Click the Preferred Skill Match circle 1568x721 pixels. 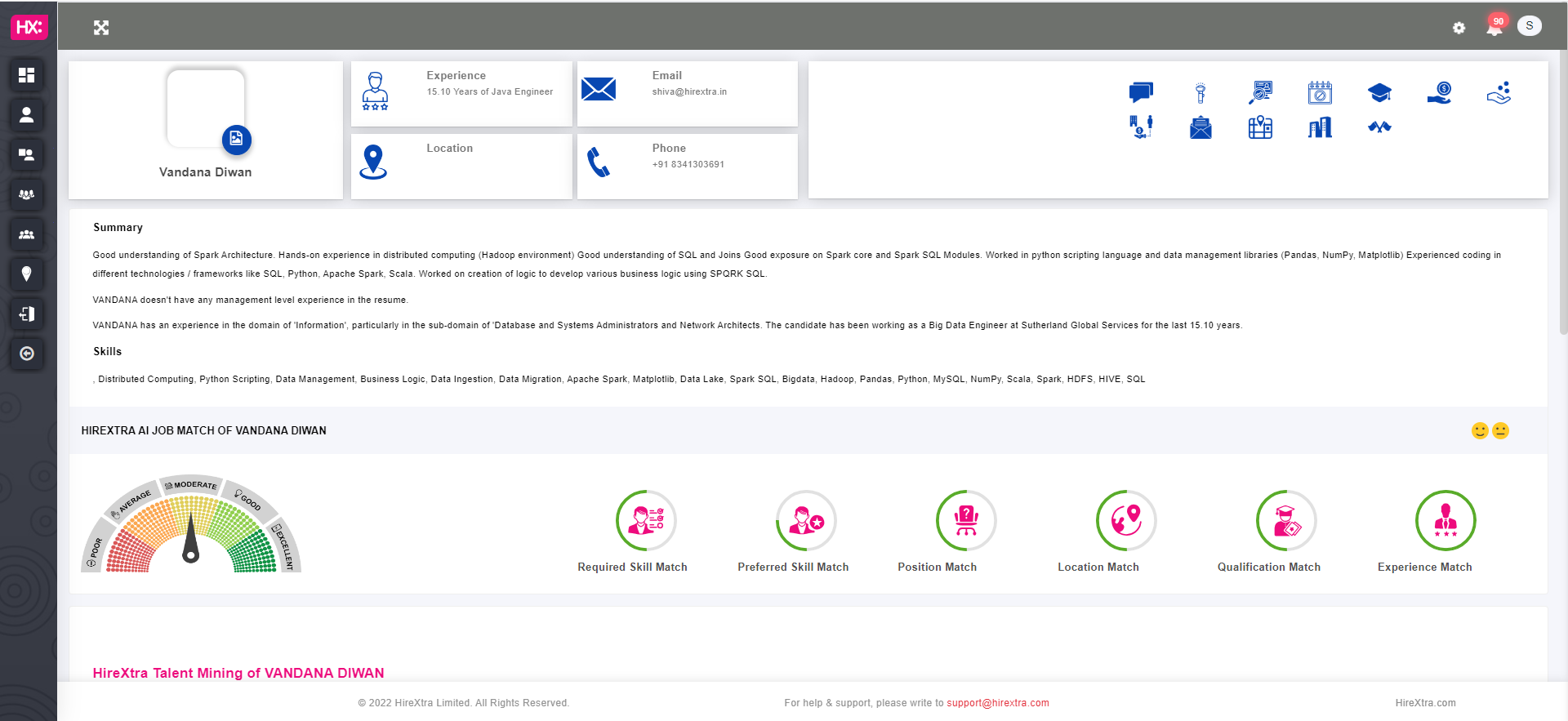click(x=806, y=520)
